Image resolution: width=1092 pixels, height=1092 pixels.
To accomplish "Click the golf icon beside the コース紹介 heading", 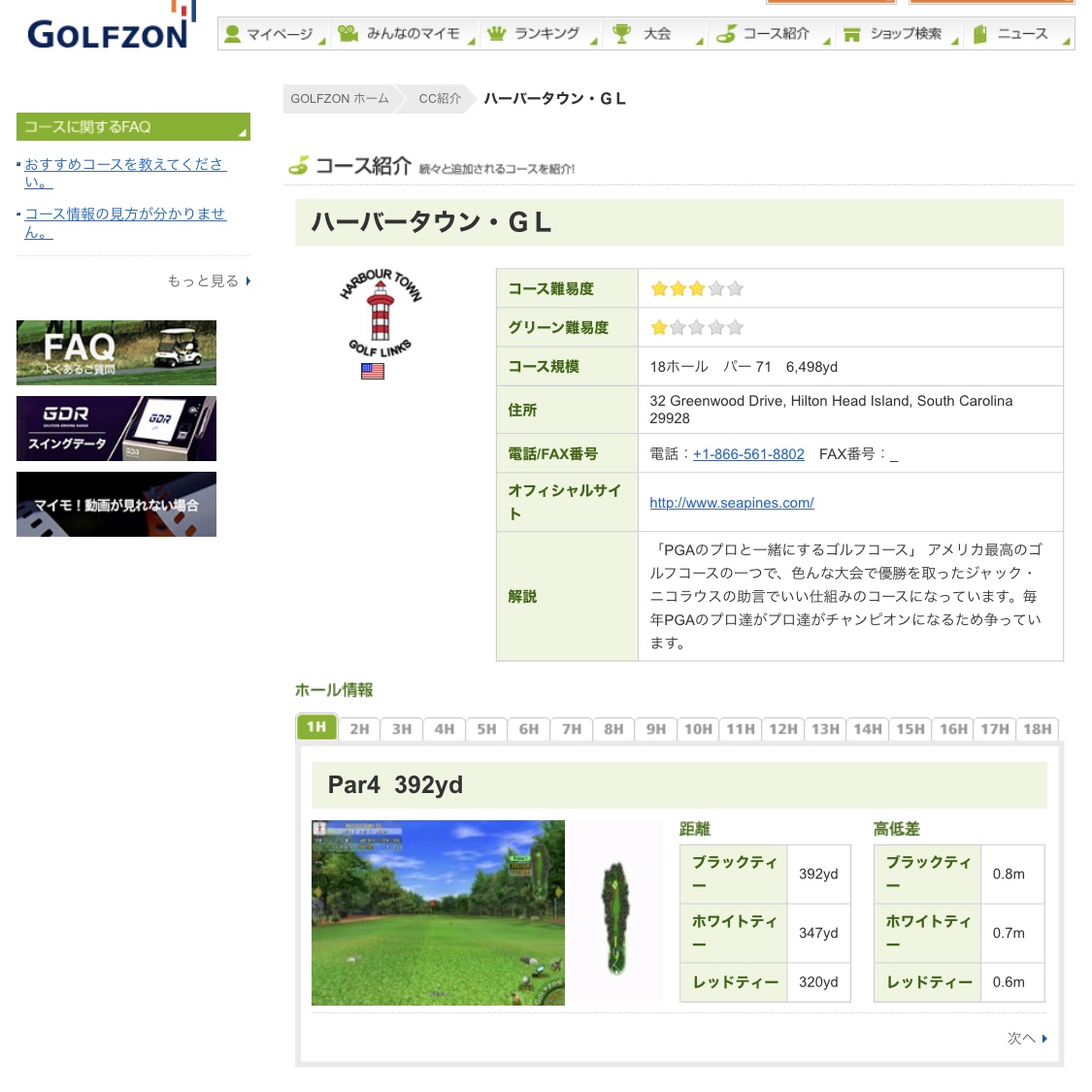I will click(x=299, y=166).
